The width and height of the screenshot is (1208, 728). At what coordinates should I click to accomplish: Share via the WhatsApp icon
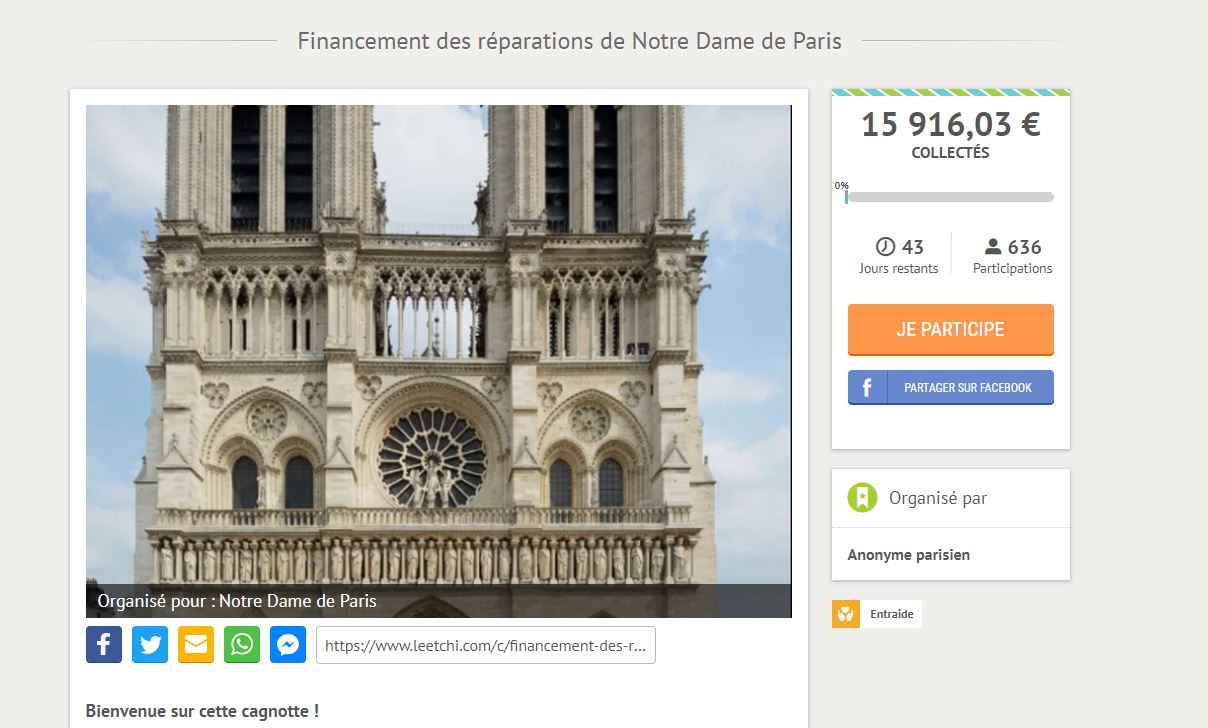click(242, 645)
